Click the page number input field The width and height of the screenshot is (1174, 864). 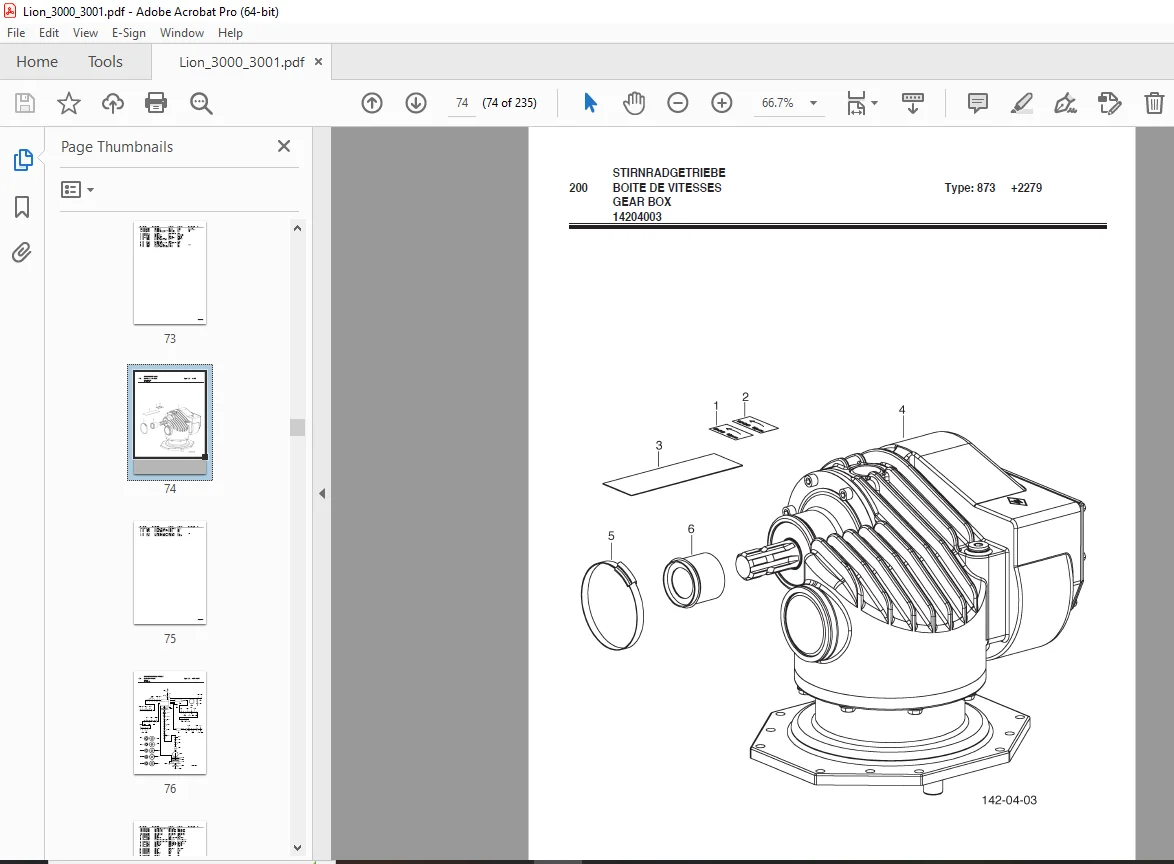click(462, 103)
